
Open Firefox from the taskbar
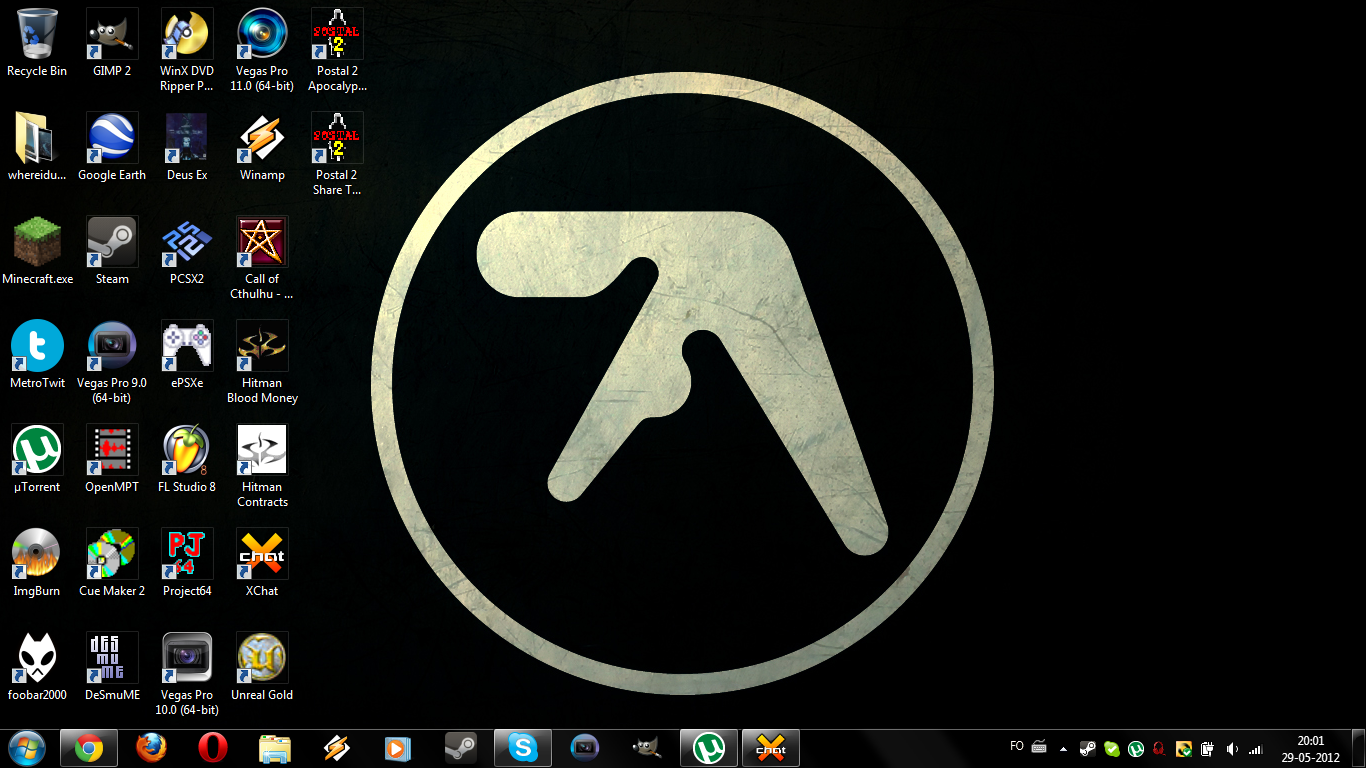[x=151, y=748]
